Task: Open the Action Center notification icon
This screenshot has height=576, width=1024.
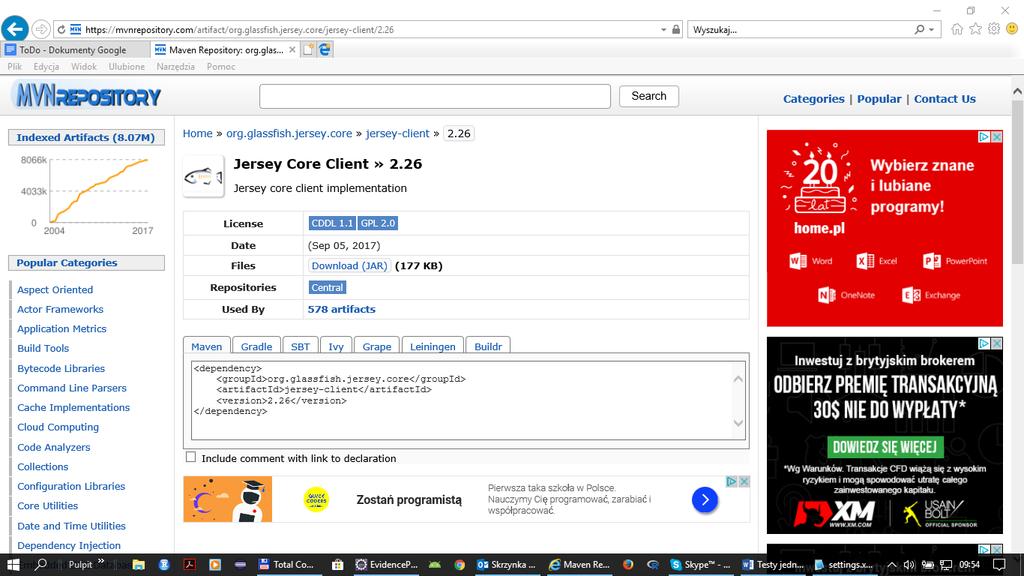Action: pyautogui.click(x=999, y=564)
